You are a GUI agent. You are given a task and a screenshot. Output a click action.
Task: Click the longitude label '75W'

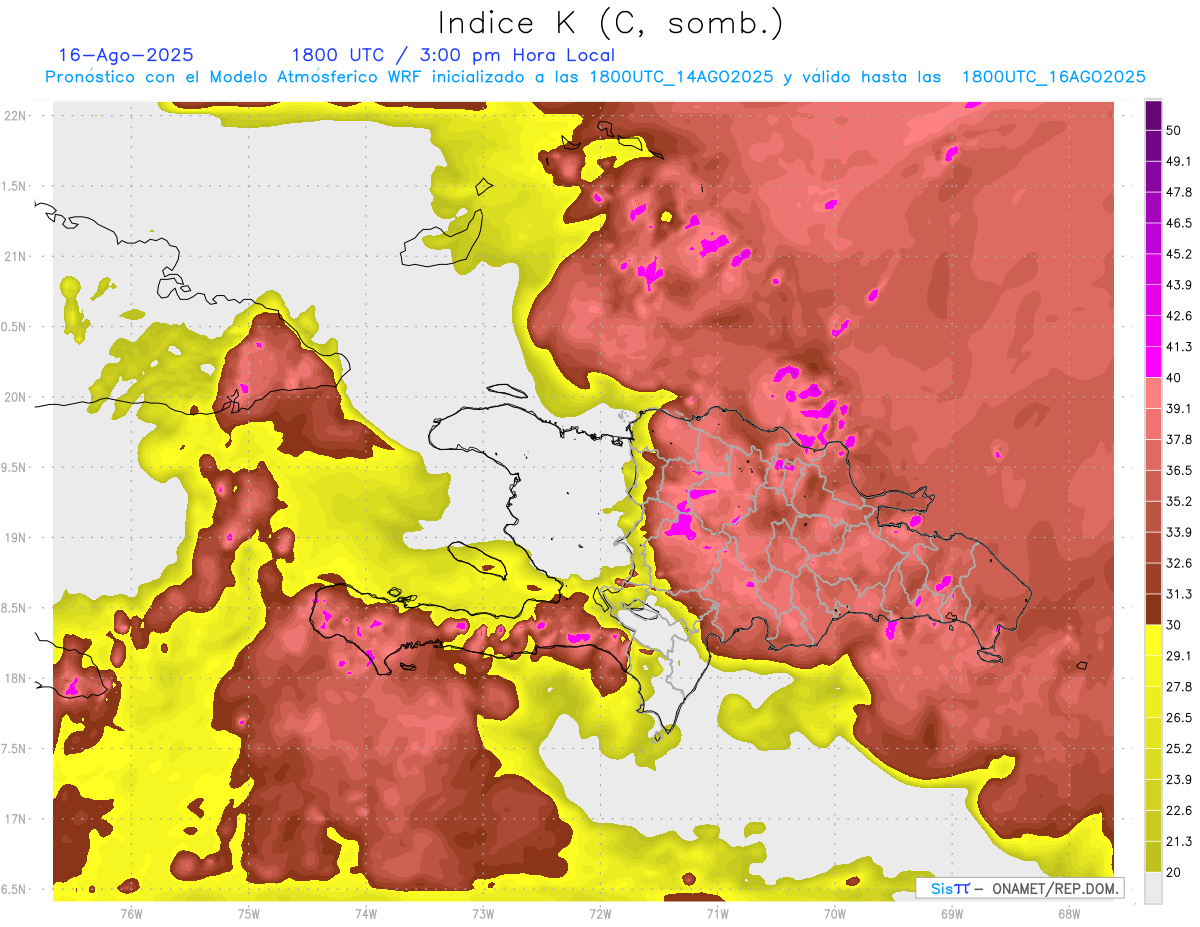coord(248,914)
